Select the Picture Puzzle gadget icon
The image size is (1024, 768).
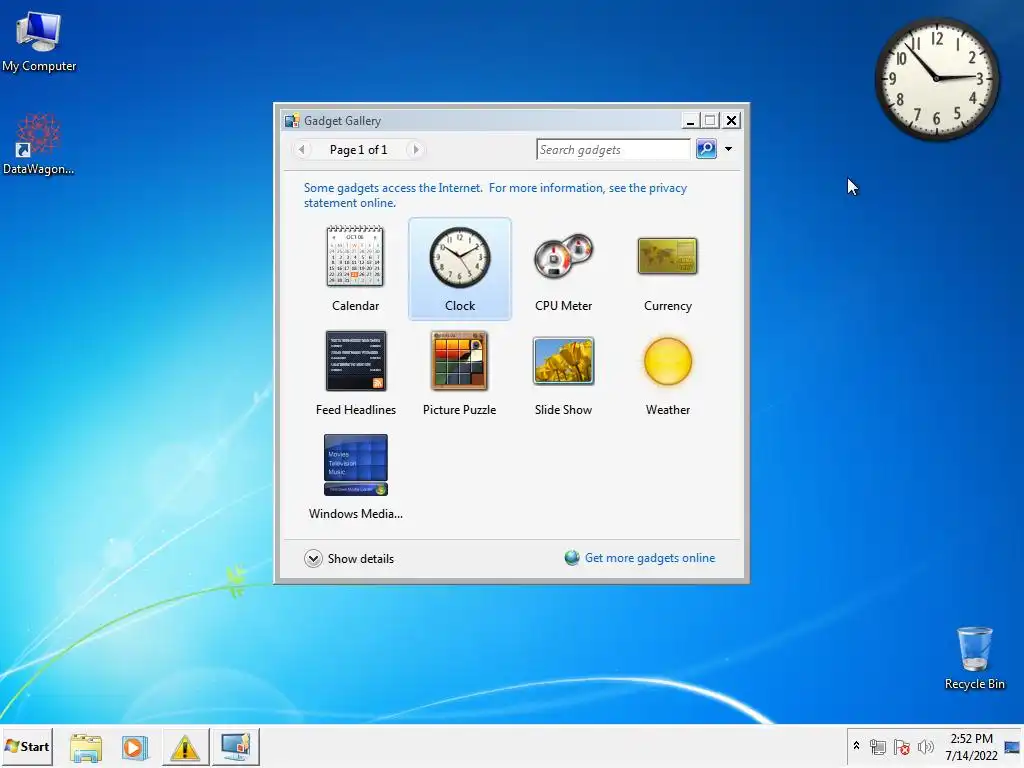coord(459,360)
